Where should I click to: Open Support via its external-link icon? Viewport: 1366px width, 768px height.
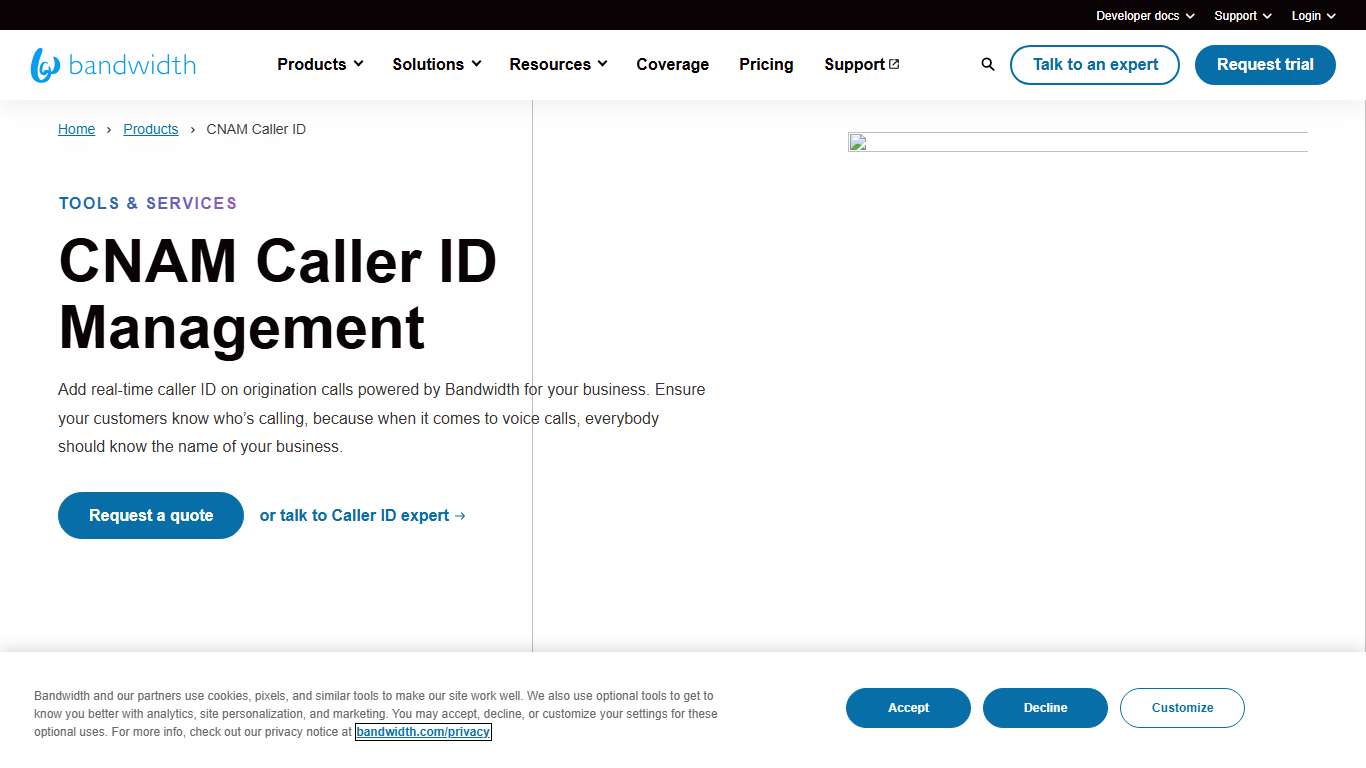(861, 64)
